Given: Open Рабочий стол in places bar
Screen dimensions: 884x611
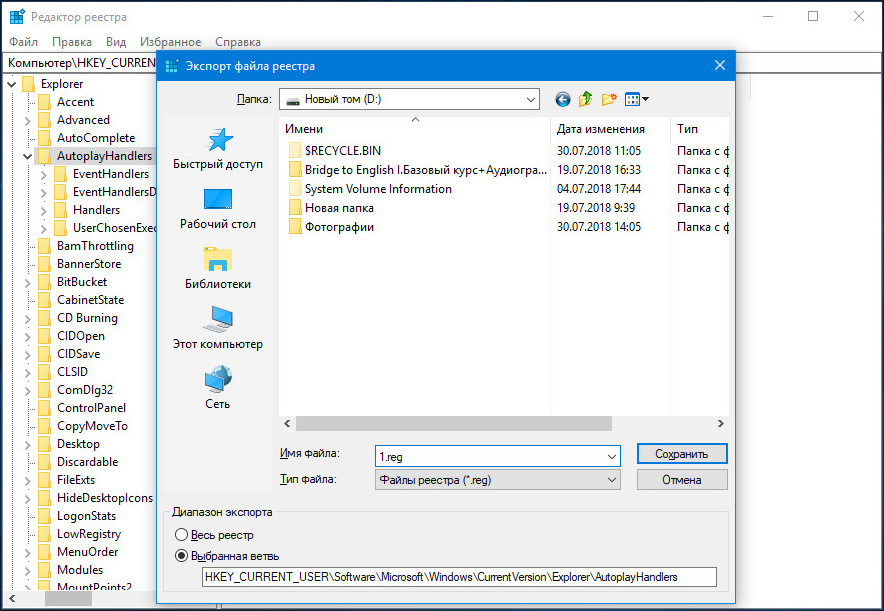Looking at the screenshot, I should tap(218, 209).
